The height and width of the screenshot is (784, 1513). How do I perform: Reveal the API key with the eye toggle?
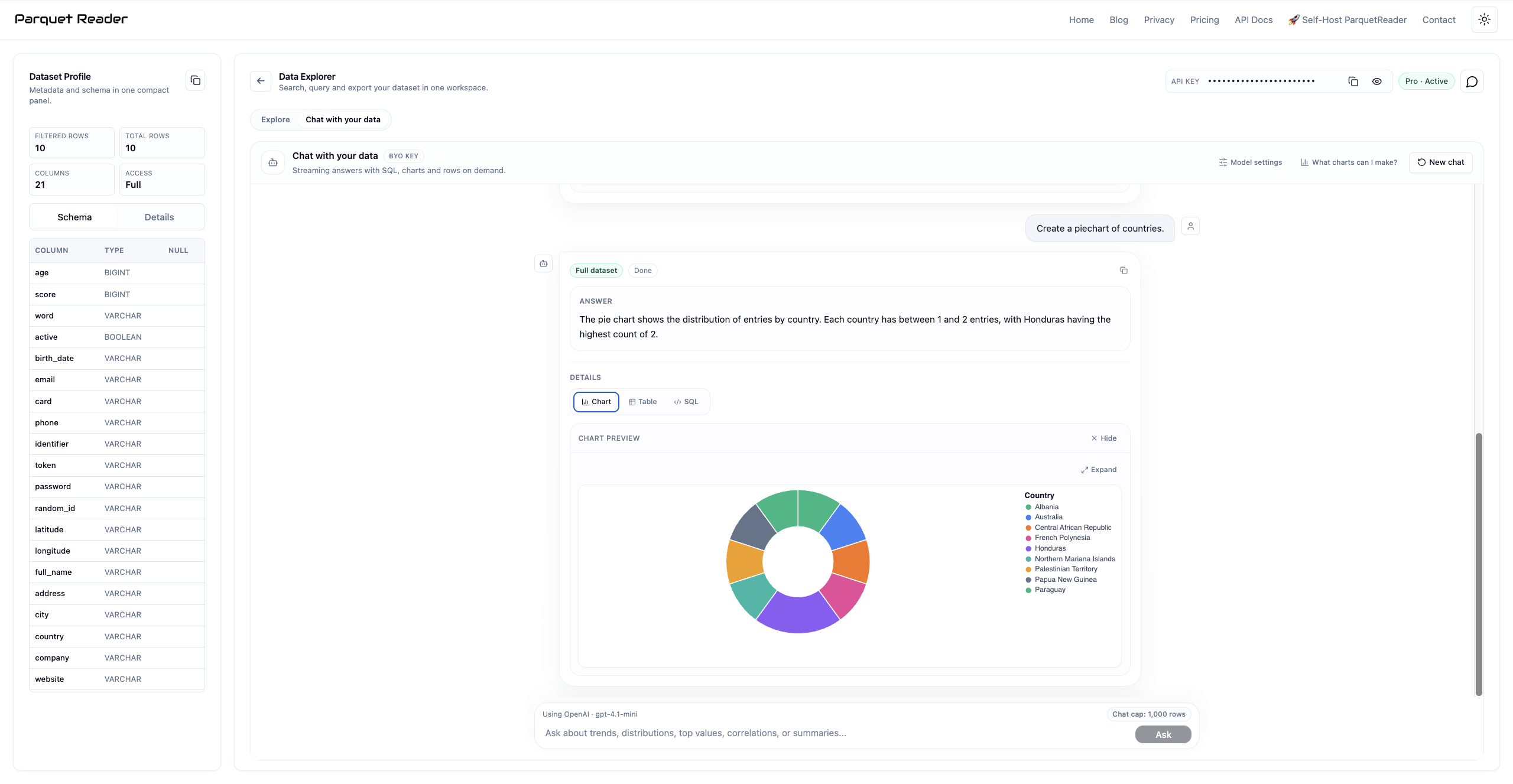pos(1377,81)
